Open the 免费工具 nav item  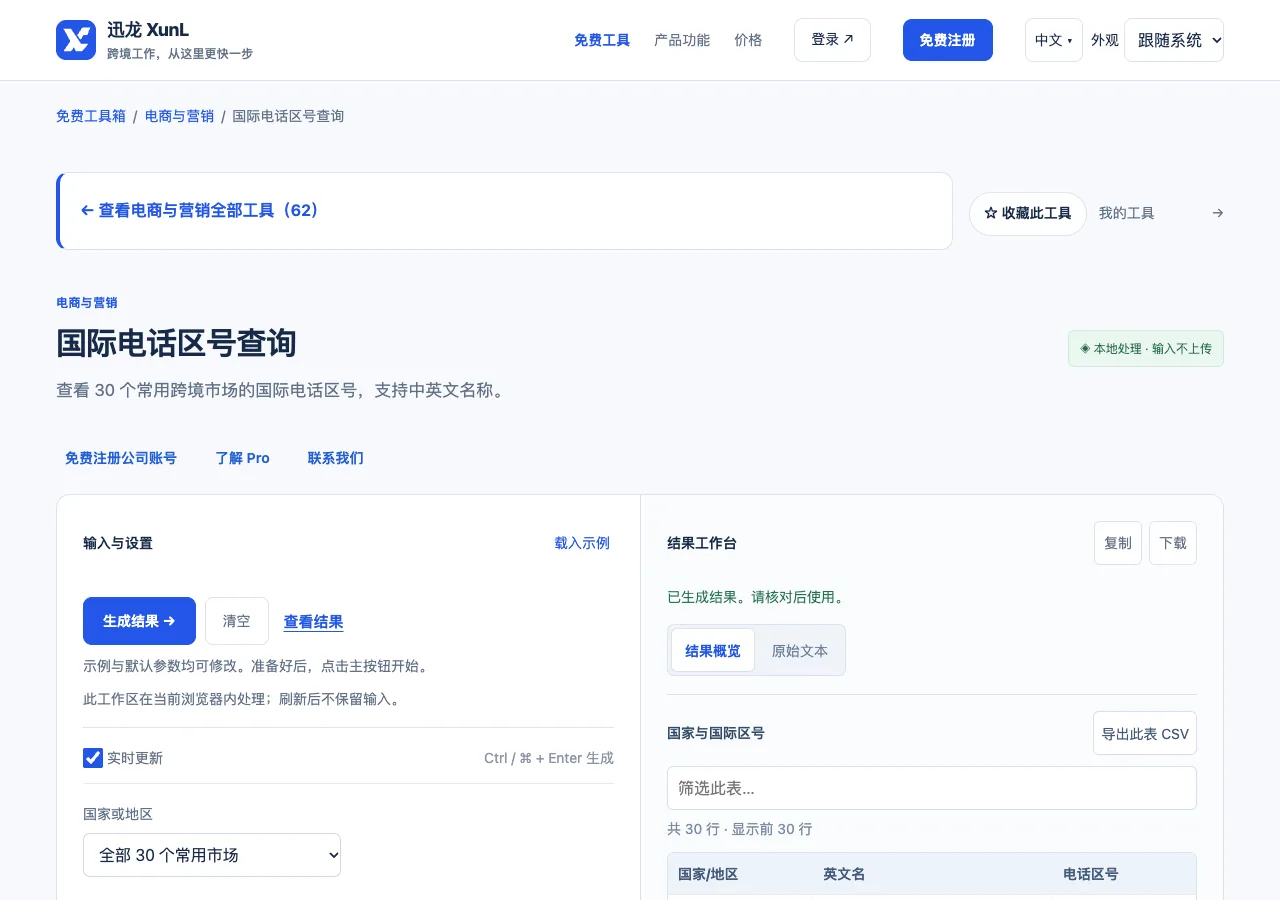(602, 40)
